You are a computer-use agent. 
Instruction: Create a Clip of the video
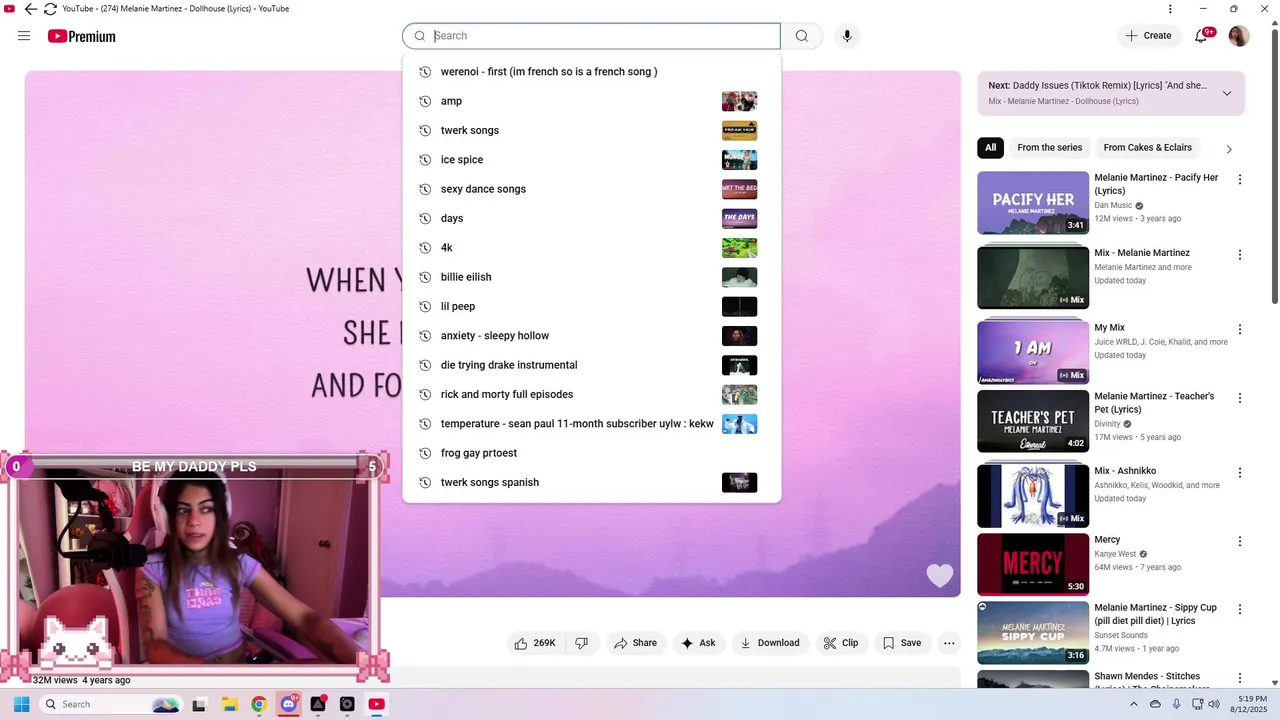[x=841, y=643]
